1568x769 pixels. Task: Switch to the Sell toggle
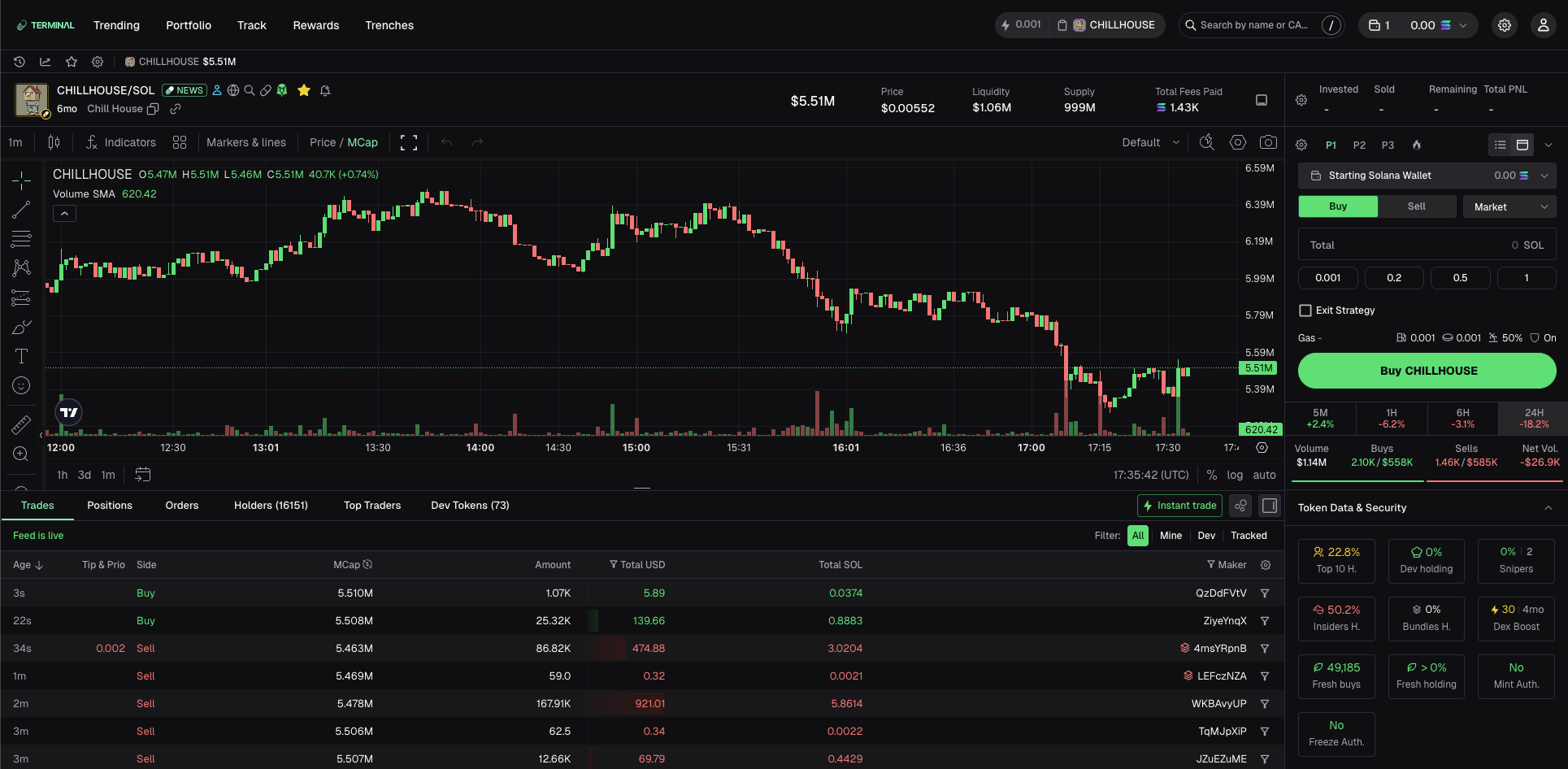tap(1416, 206)
